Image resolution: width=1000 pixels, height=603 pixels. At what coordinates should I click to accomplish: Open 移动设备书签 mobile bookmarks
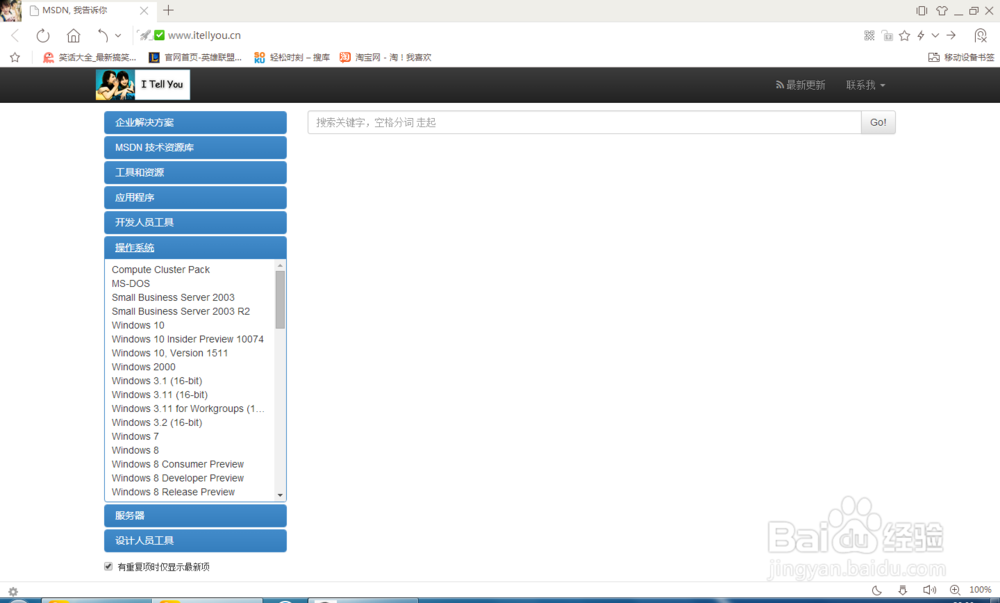[x=961, y=57]
